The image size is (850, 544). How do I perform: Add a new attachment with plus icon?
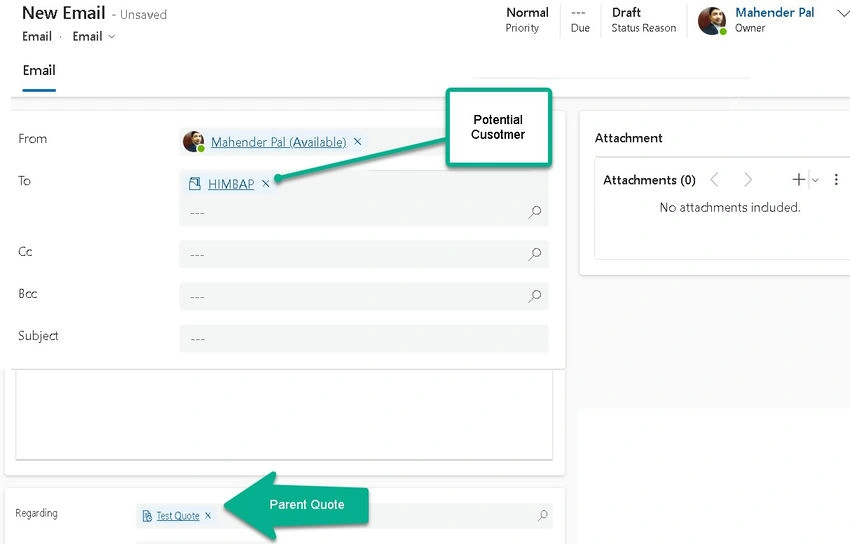coord(798,179)
